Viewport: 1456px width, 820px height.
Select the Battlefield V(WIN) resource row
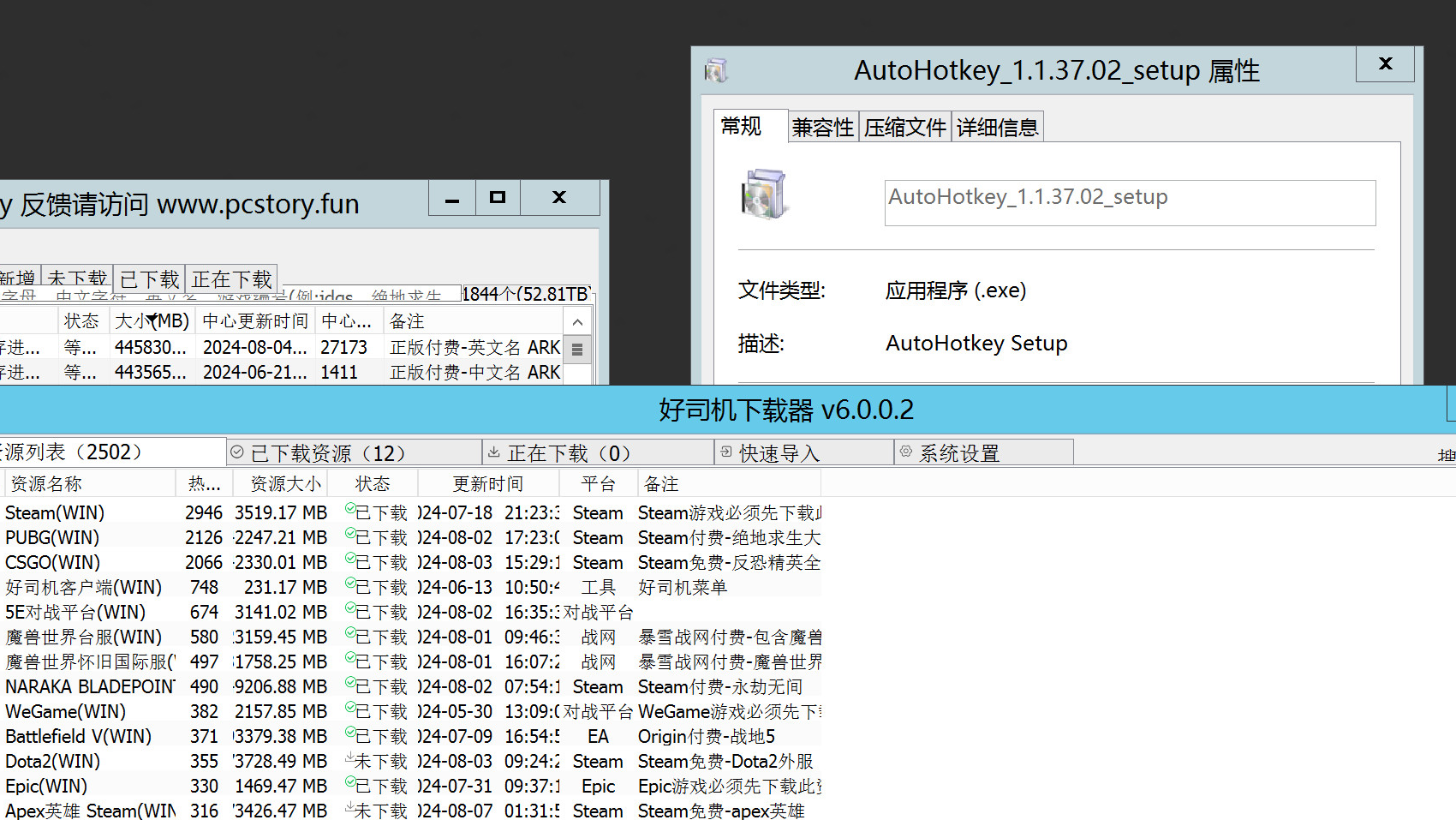point(411,736)
